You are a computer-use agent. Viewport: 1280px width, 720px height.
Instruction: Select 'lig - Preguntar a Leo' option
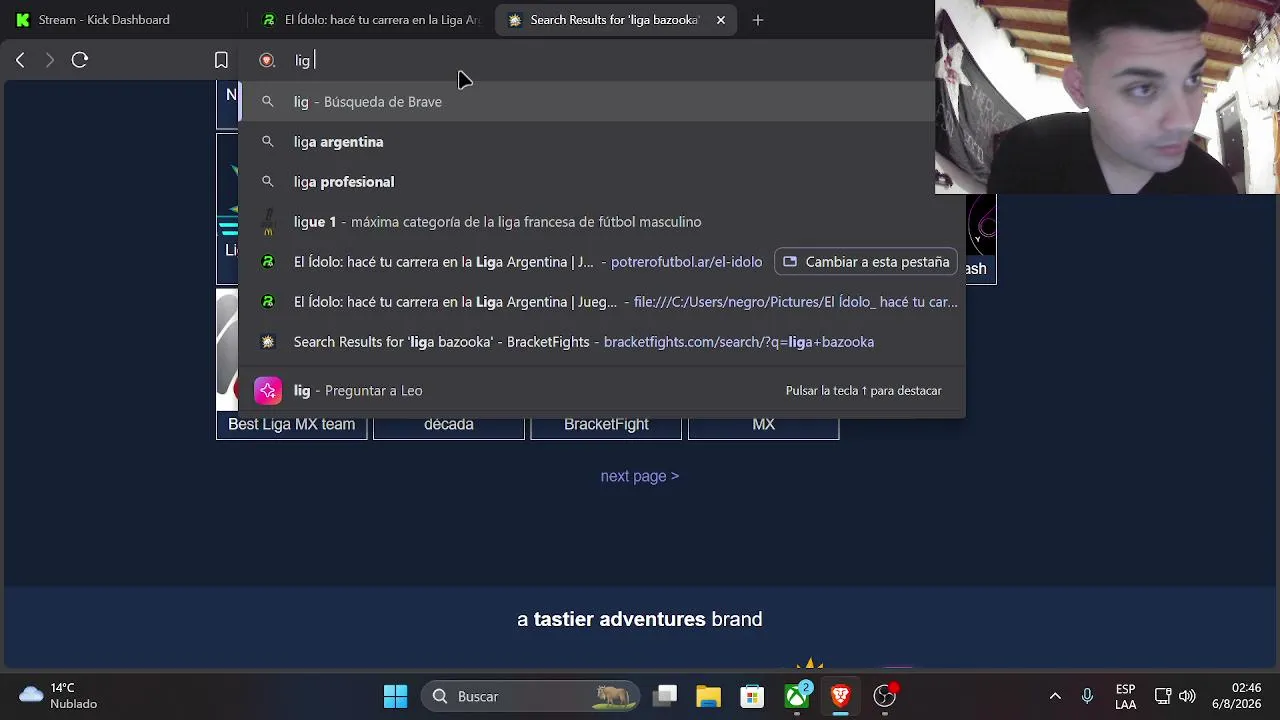pos(602,391)
